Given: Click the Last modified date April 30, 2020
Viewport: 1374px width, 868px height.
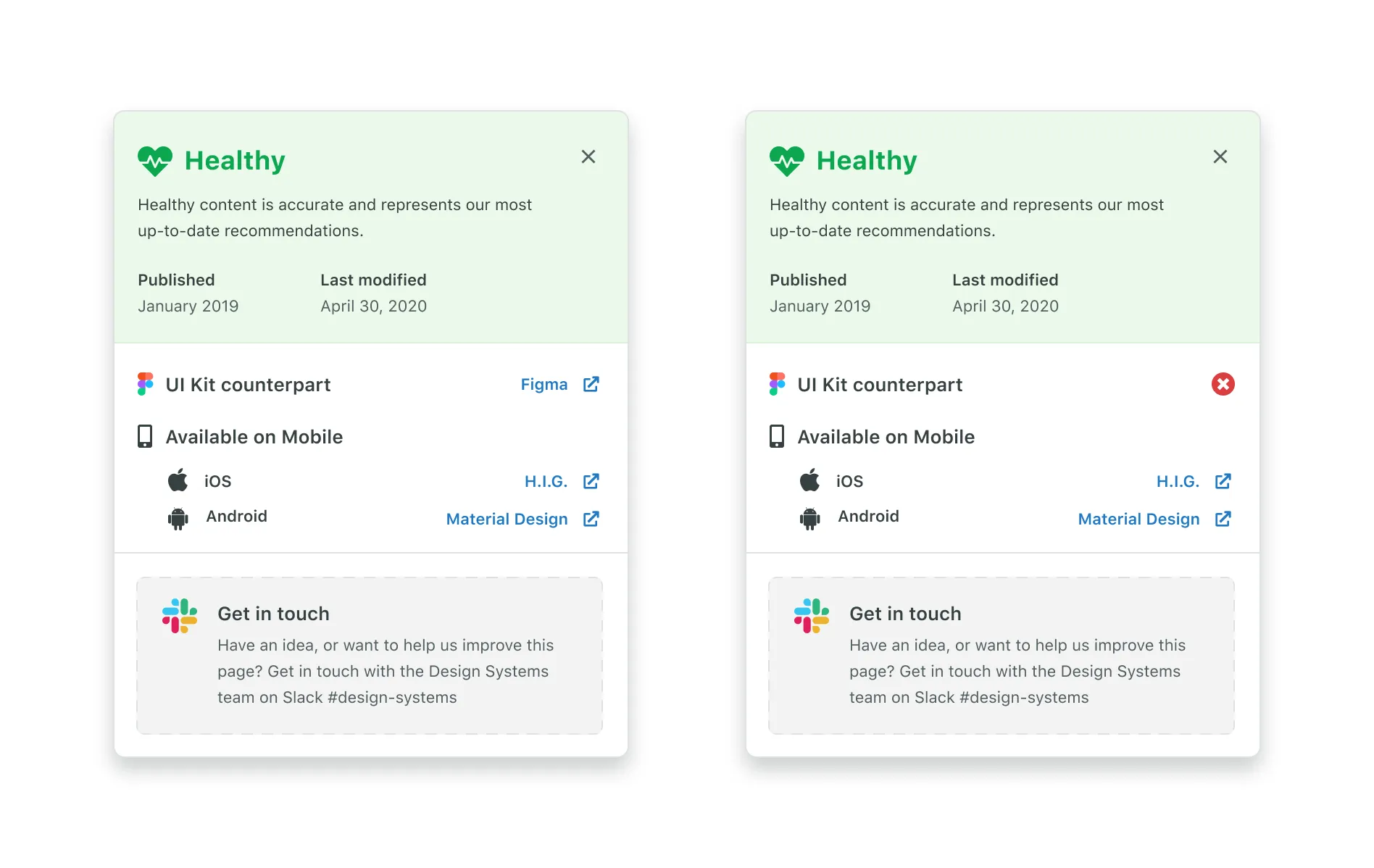Looking at the screenshot, I should tap(373, 306).
